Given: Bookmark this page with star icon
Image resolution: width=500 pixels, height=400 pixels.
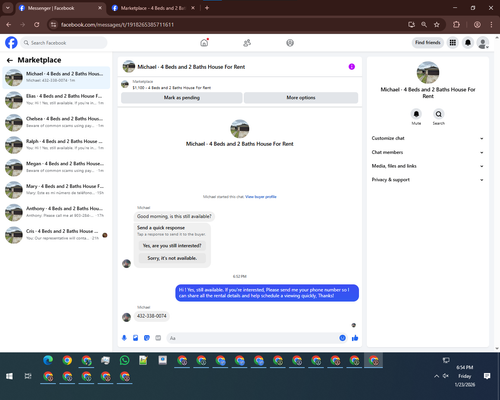Looking at the screenshot, I should point(437,25).
